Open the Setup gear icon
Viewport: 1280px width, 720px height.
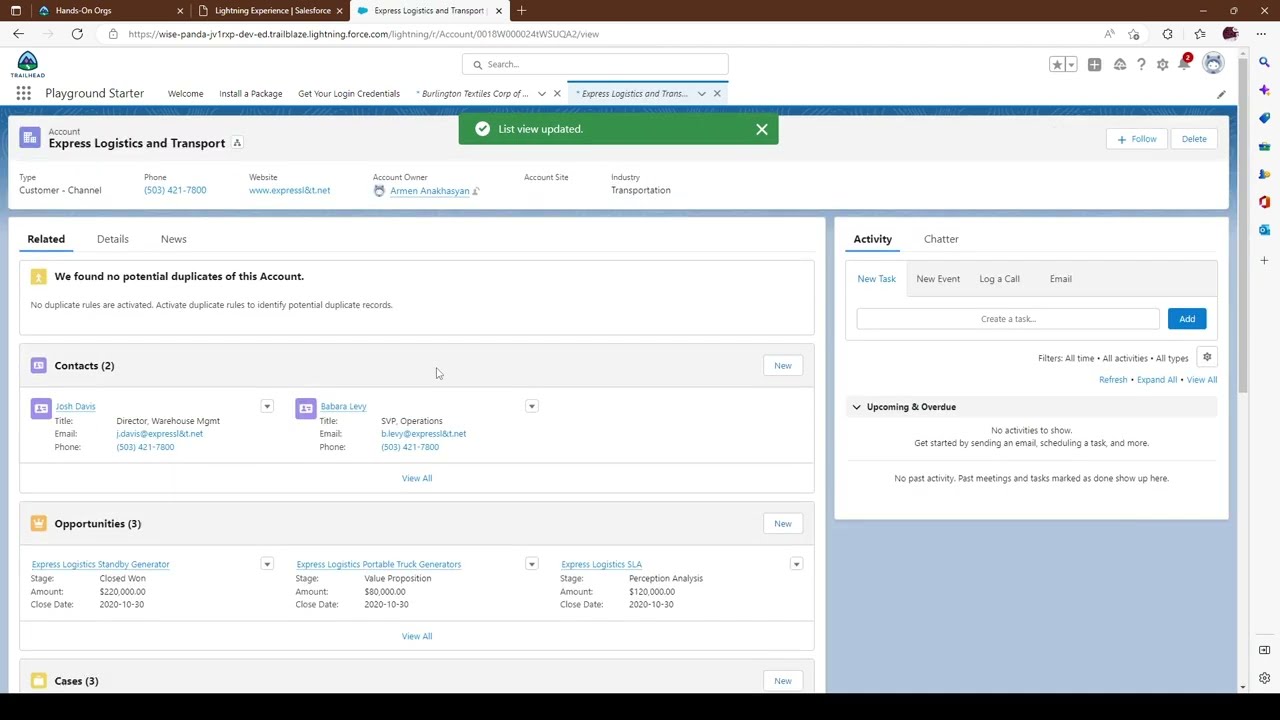pos(1162,64)
